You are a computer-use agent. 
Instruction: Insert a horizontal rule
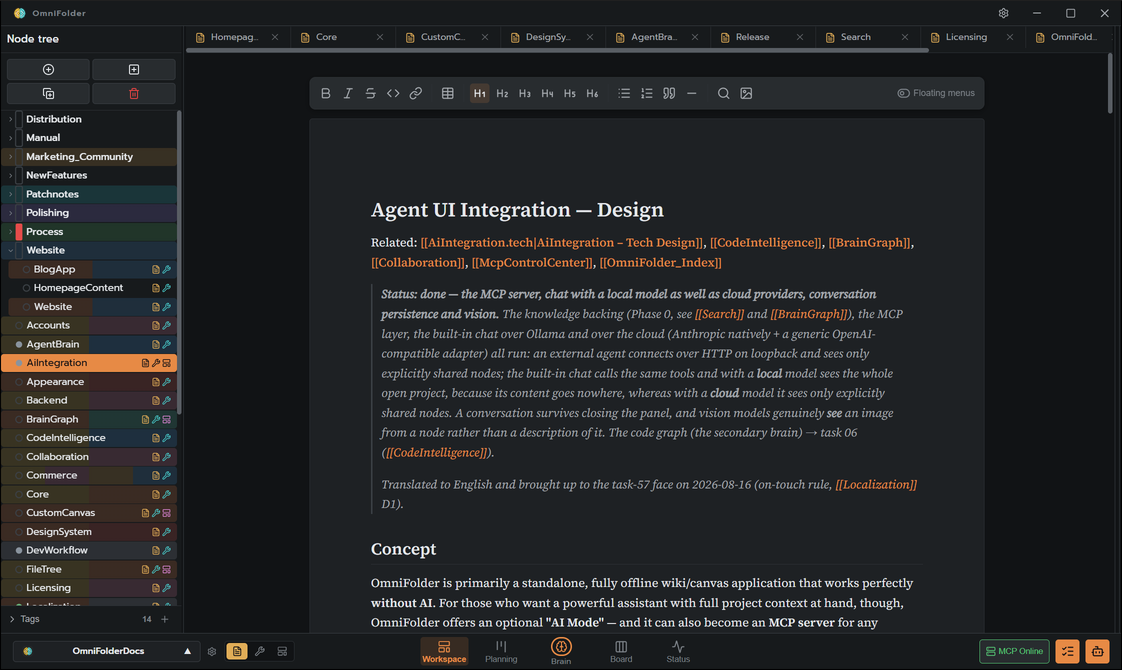pos(691,93)
